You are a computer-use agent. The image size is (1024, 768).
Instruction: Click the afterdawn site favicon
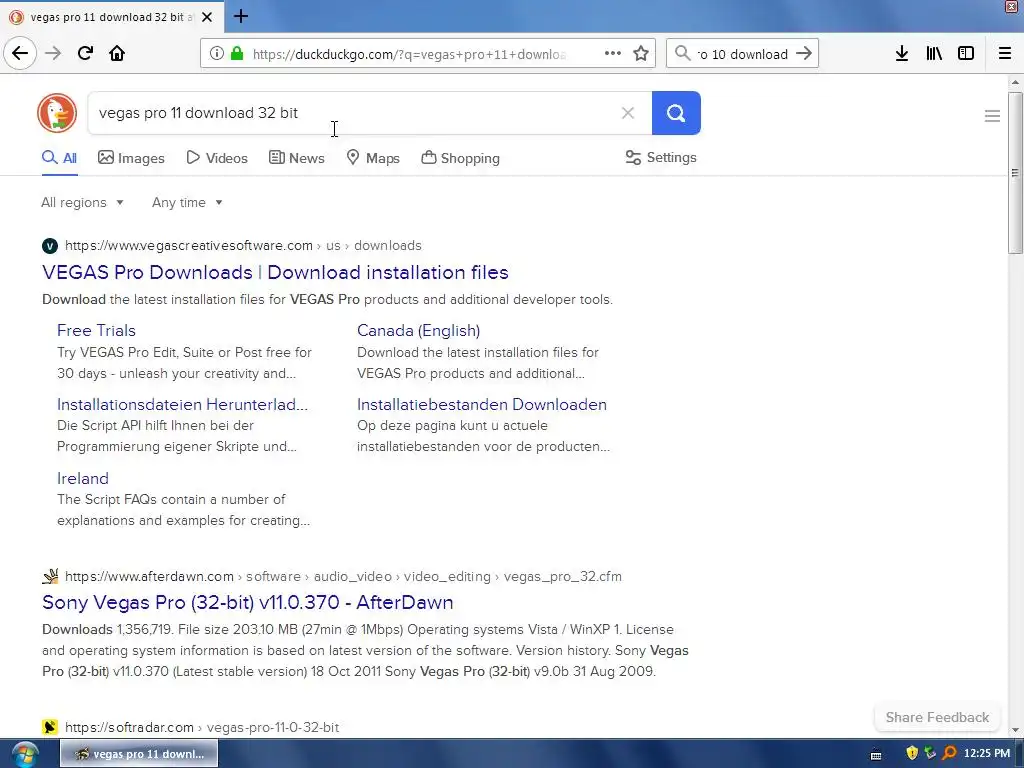(x=50, y=576)
